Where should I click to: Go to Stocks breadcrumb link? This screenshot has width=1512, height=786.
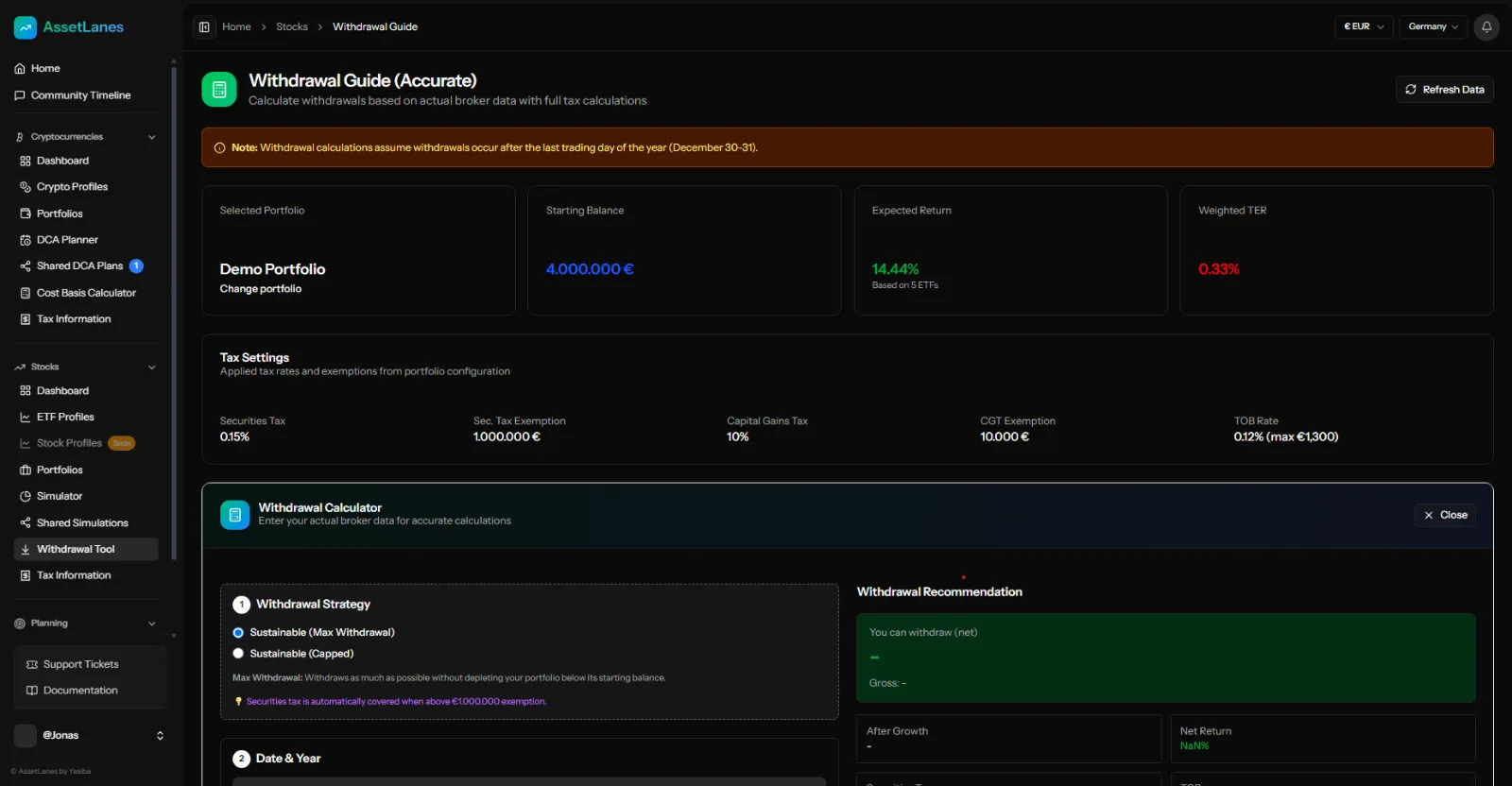pyautogui.click(x=292, y=26)
